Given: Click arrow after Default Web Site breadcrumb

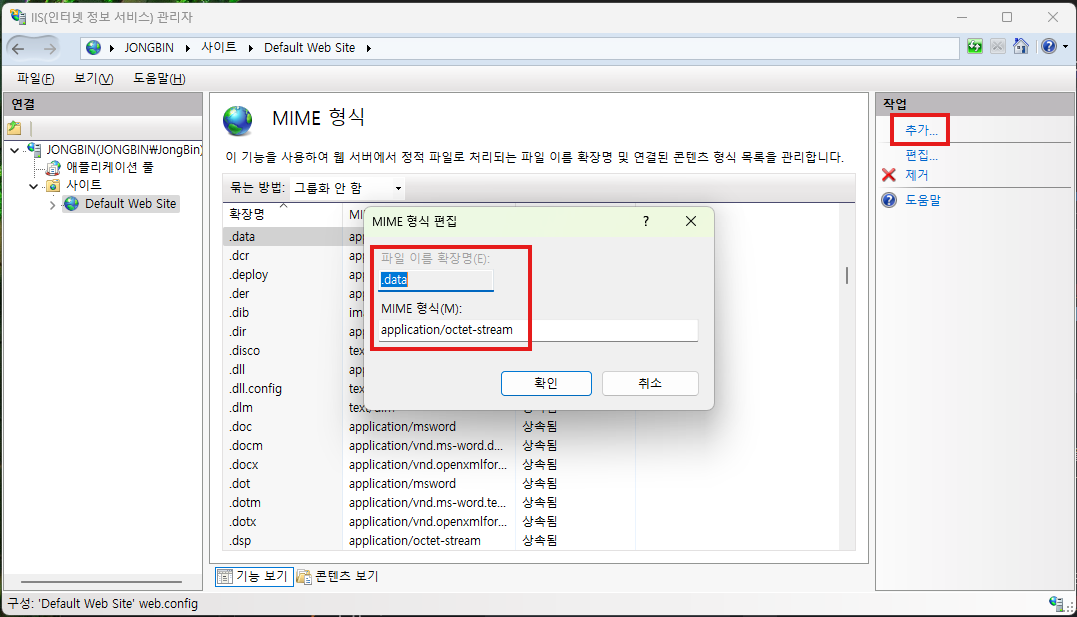Looking at the screenshot, I should point(369,48).
